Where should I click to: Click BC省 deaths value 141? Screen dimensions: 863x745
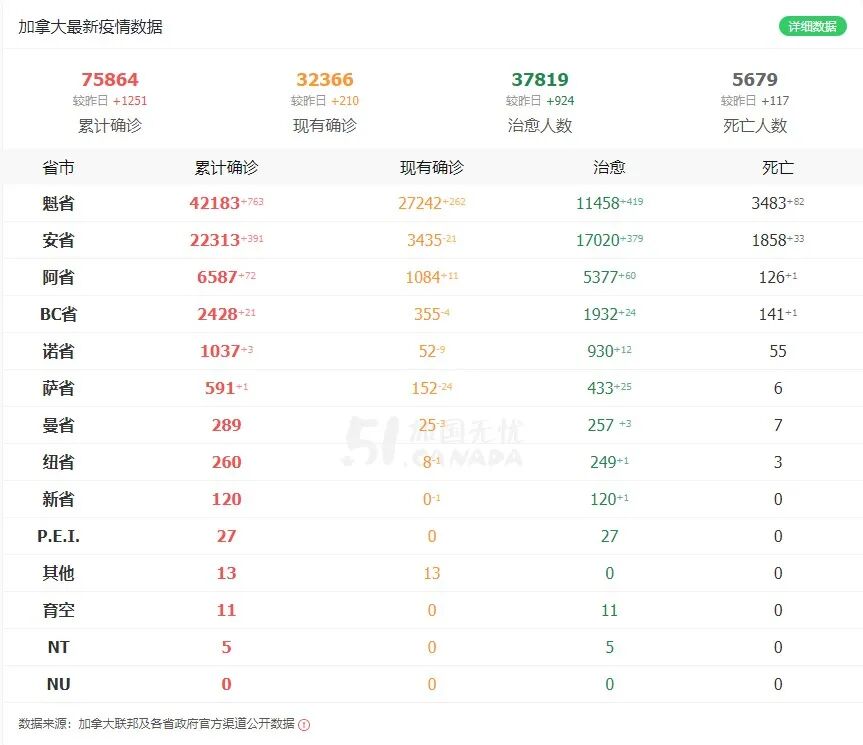tap(772, 314)
